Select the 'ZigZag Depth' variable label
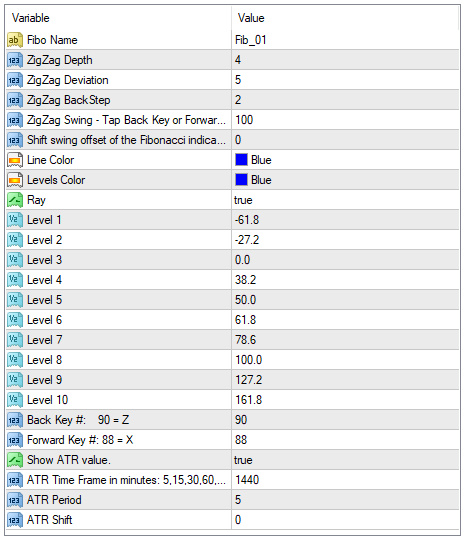466x540 pixels. pyautogui.click(x=60, y=60)
